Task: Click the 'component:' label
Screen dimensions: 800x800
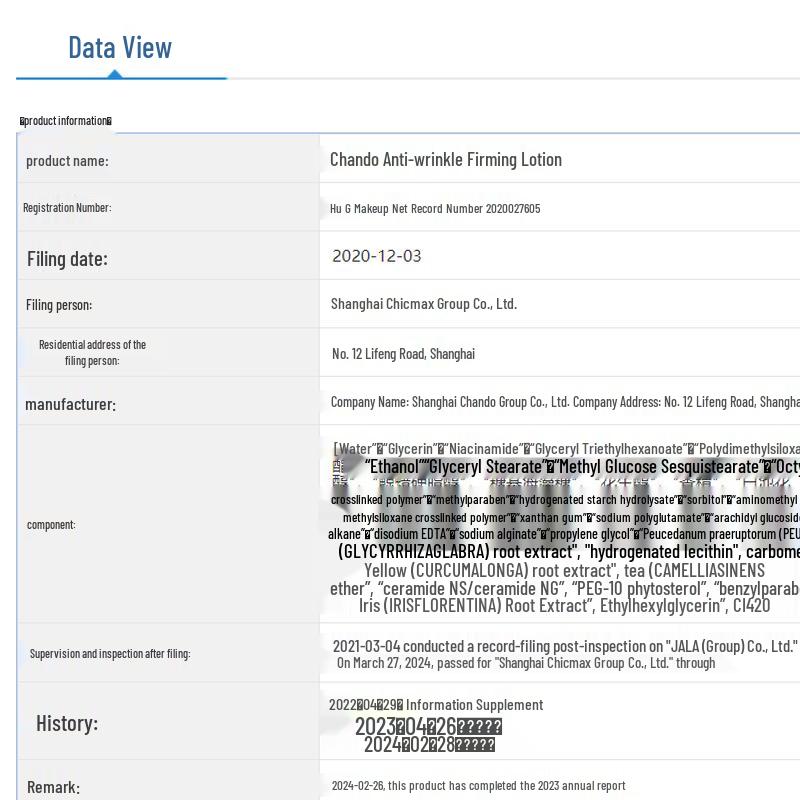Action: point(51,524)
